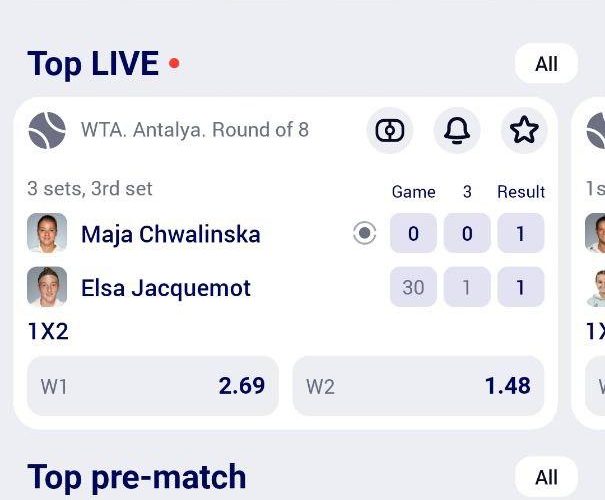This screenshot has width=605, height=500.
Task: Open Elsa Jacquemot's player photo
Action: pyautogui.click(x=47, y=288)
